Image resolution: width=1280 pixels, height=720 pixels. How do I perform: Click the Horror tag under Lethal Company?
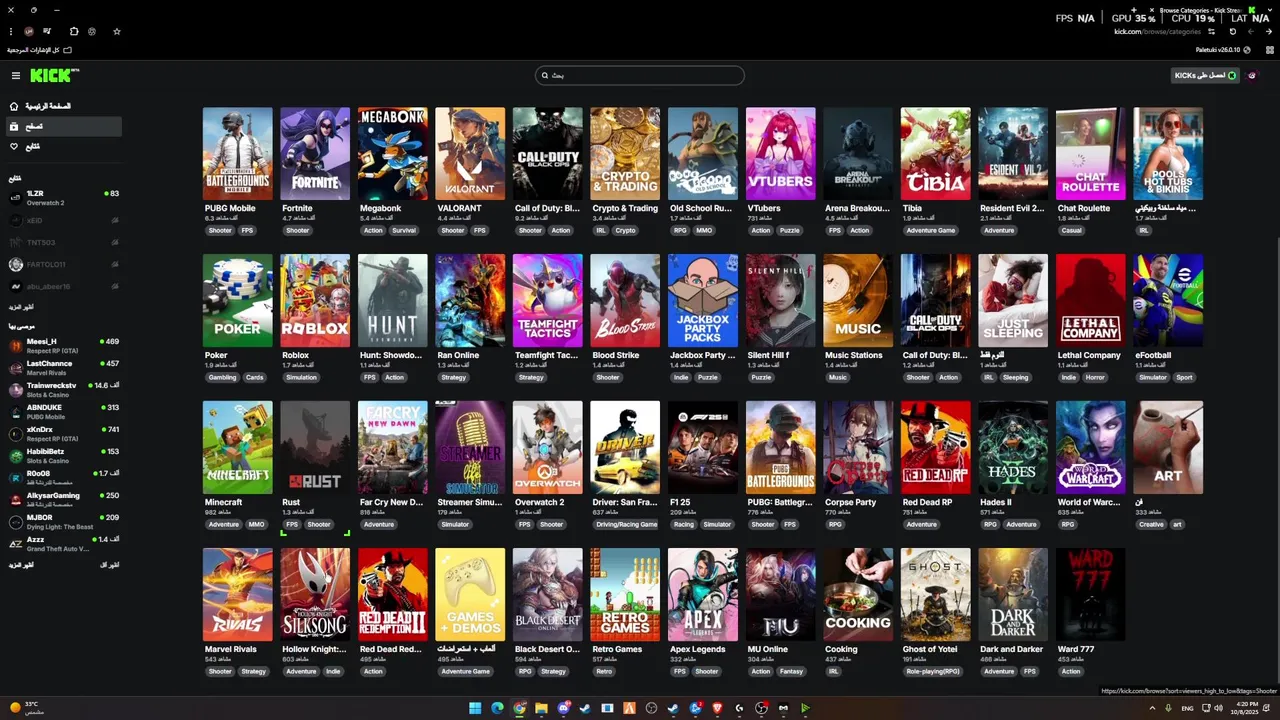click(1095, 377)
